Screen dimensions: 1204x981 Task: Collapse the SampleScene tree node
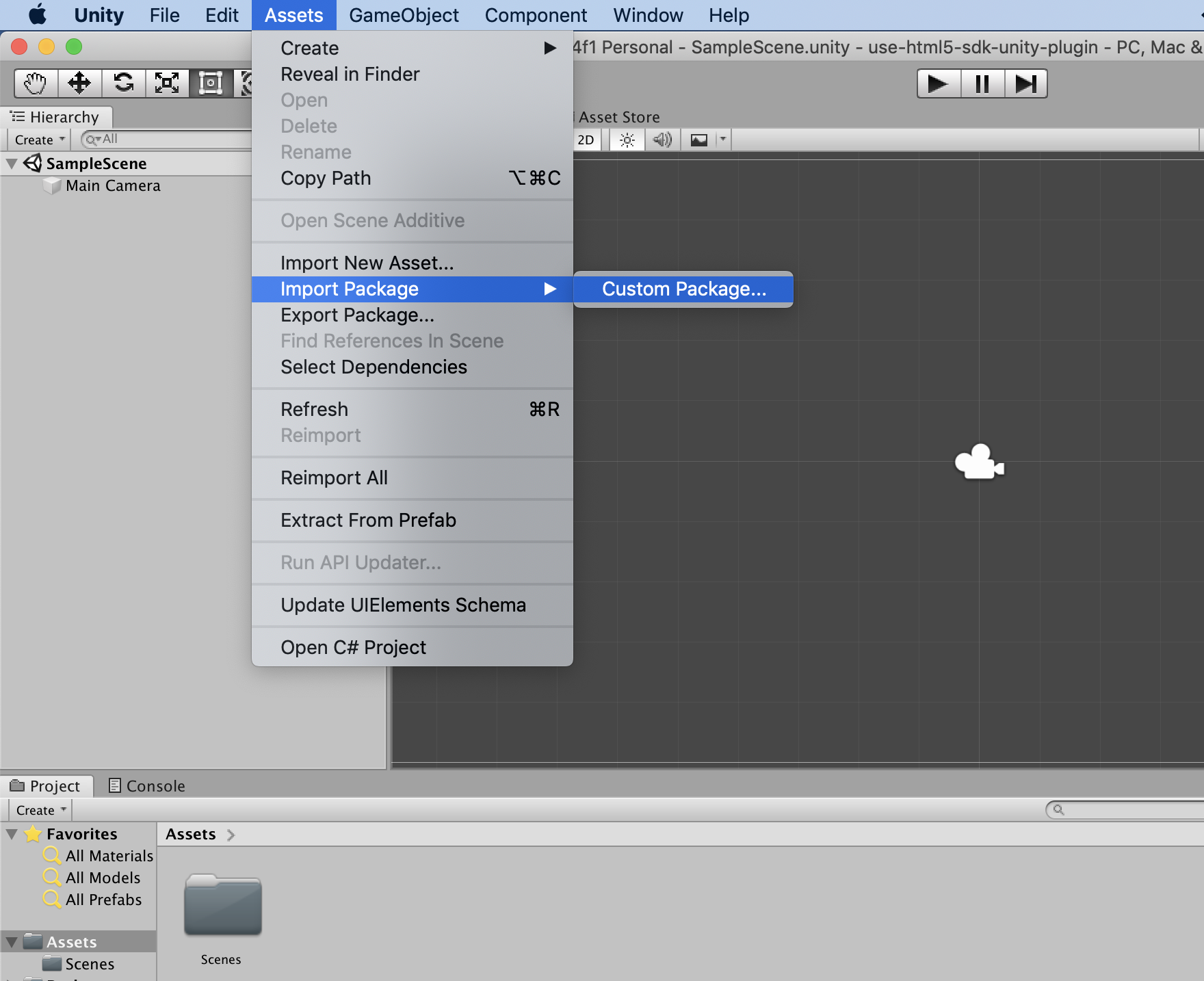[12, 163]
